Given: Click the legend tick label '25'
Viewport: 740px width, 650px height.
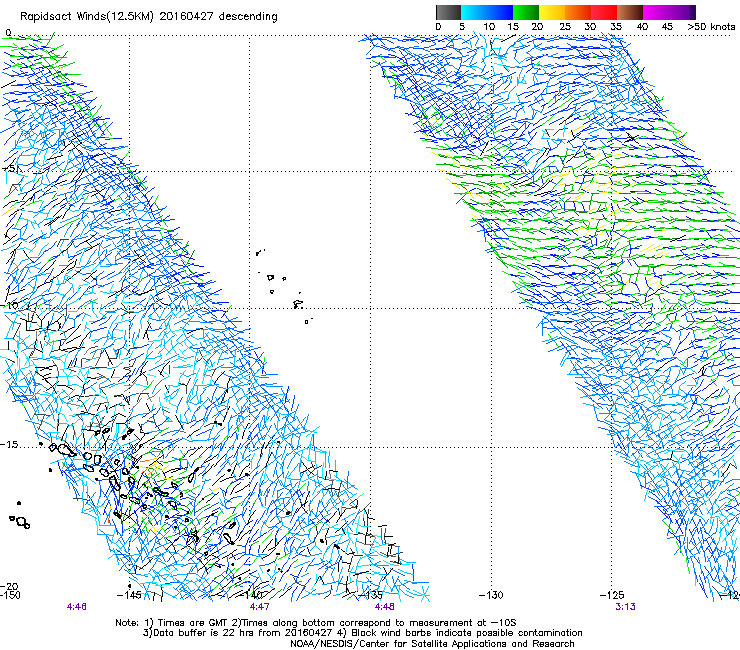Looking at the screenshot, I should [565, 26].
